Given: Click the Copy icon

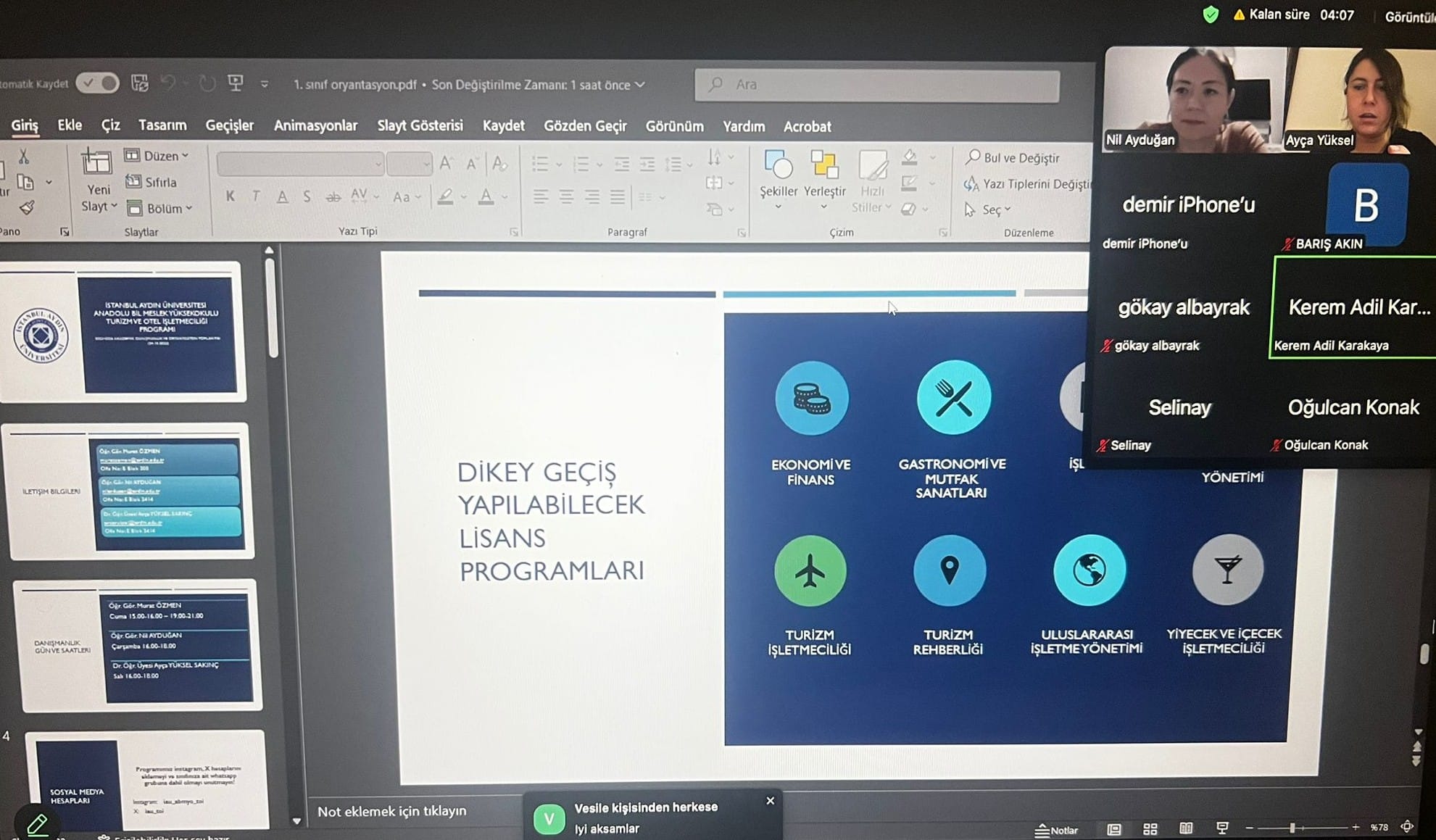Looking at the screenshot, I should (25, 182).
